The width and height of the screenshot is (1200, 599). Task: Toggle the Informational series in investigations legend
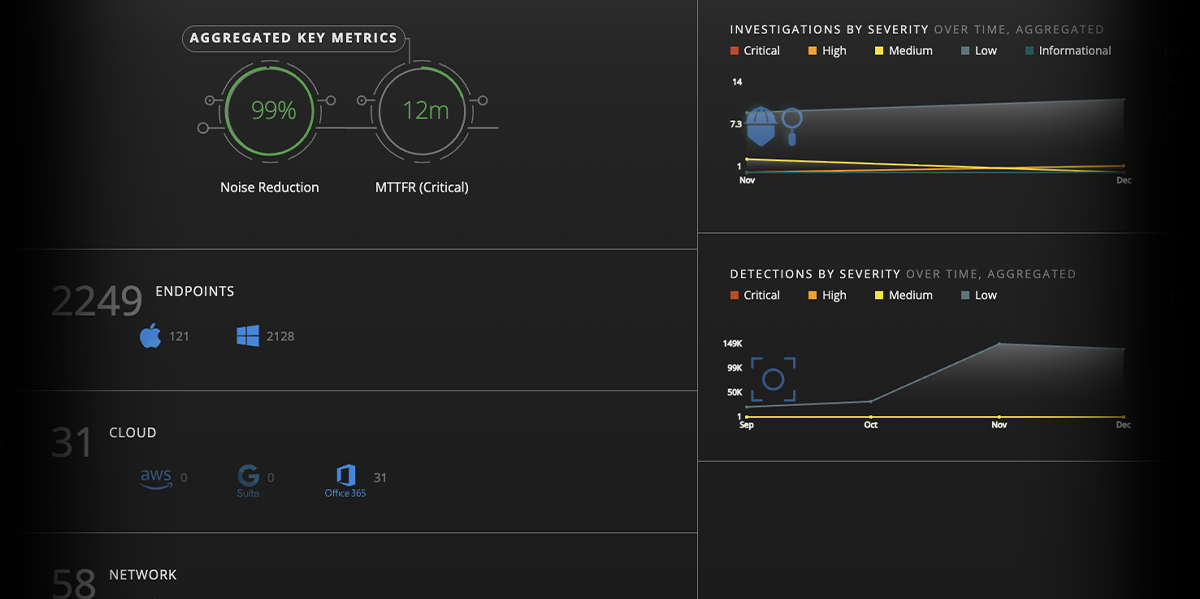coord(1067,50)
